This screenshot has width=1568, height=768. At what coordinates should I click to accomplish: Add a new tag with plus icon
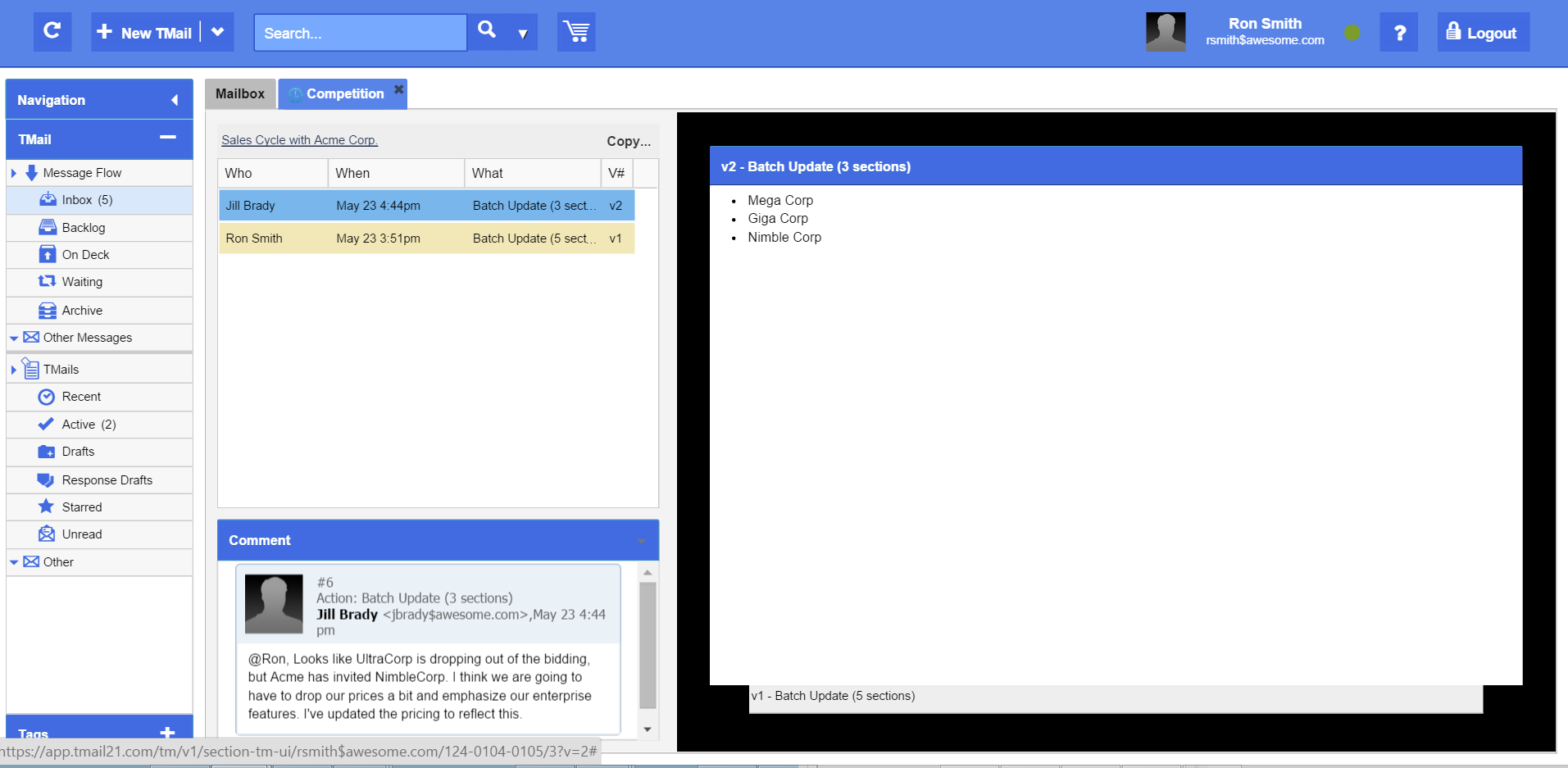click(x=167, y=733)
